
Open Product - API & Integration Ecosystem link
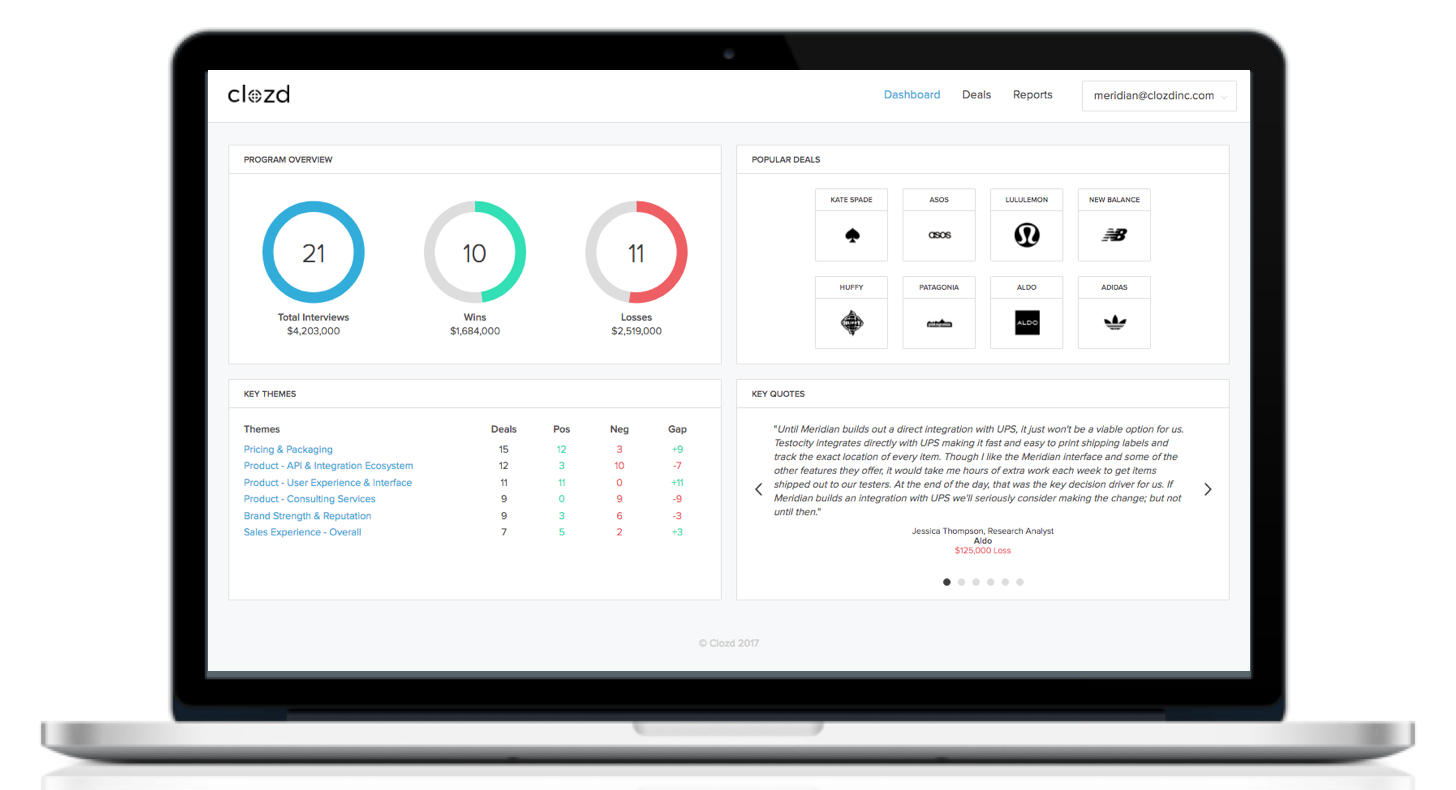point(328,466)
